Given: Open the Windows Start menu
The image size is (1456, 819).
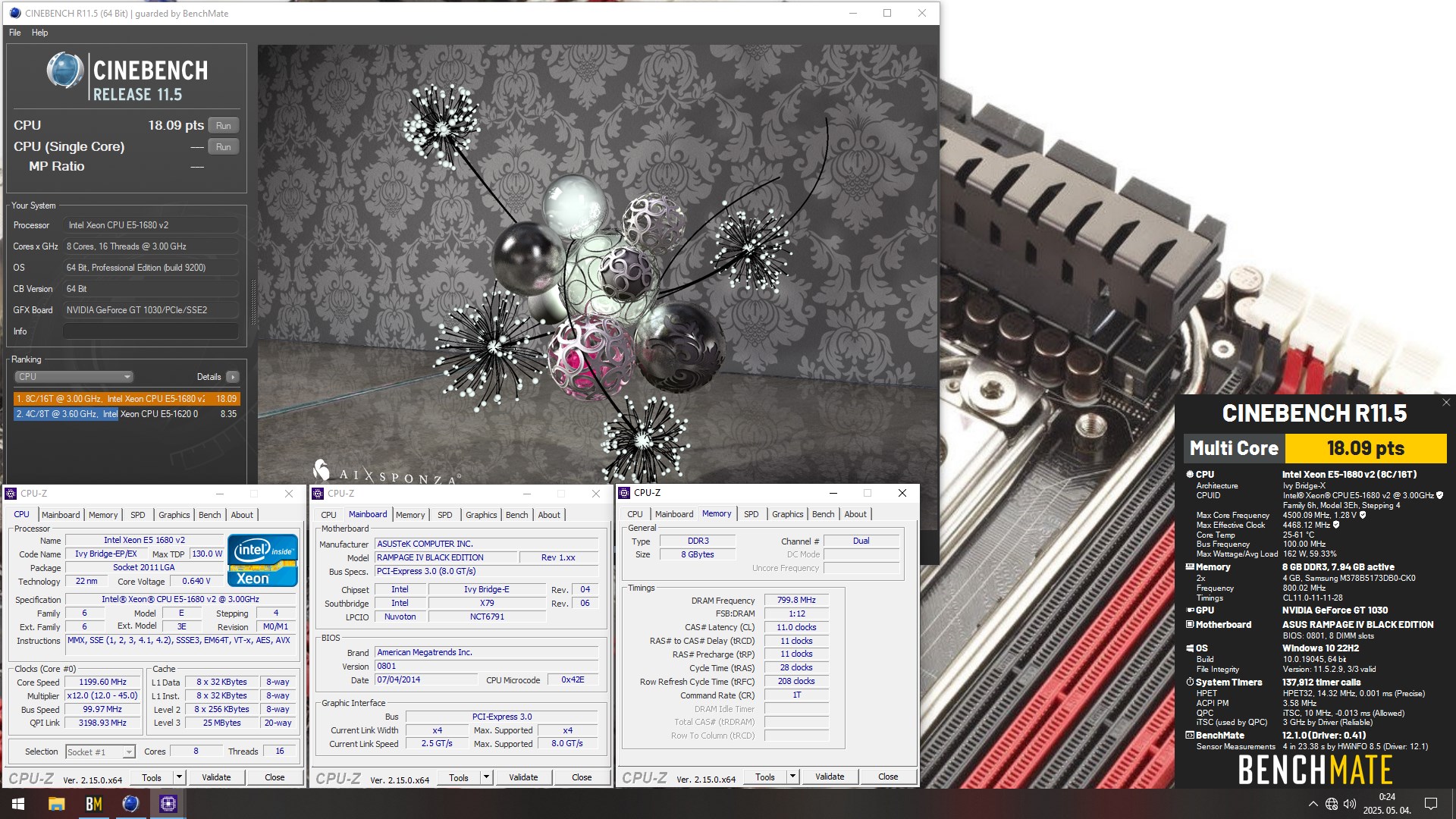Looking at the screenshot, I should [x=18, y=804].
